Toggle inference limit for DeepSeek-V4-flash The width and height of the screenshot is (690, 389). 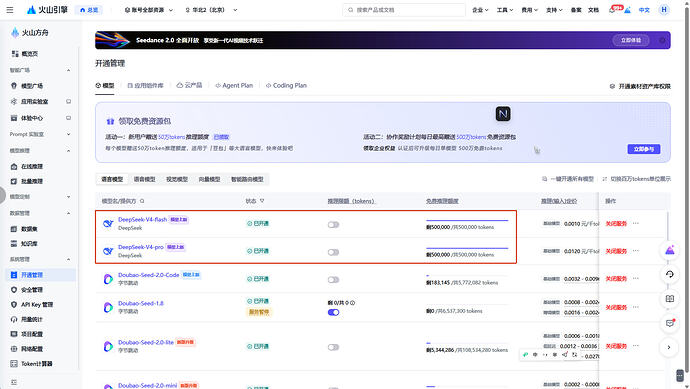(x=333, y=225)
